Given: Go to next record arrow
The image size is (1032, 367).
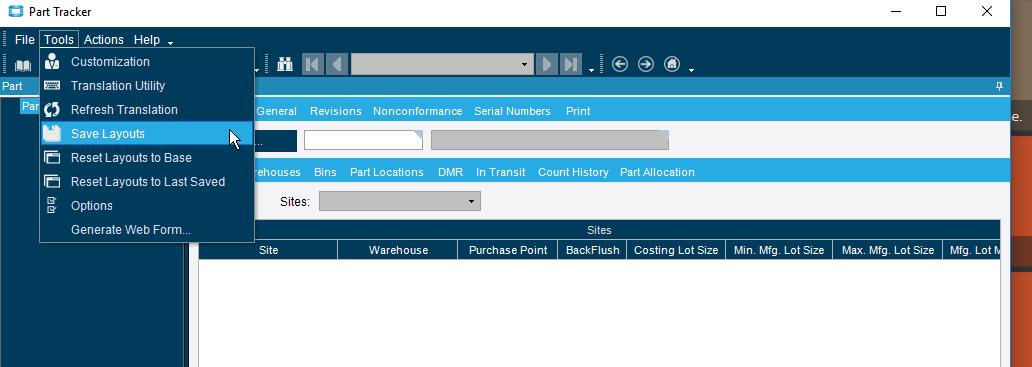Looking at the screenshot, I should point(546,64).
